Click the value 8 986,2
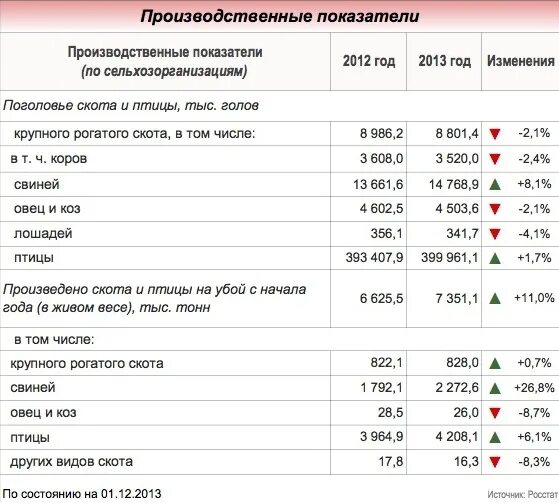The image size is (559, 503). (381, 134)
